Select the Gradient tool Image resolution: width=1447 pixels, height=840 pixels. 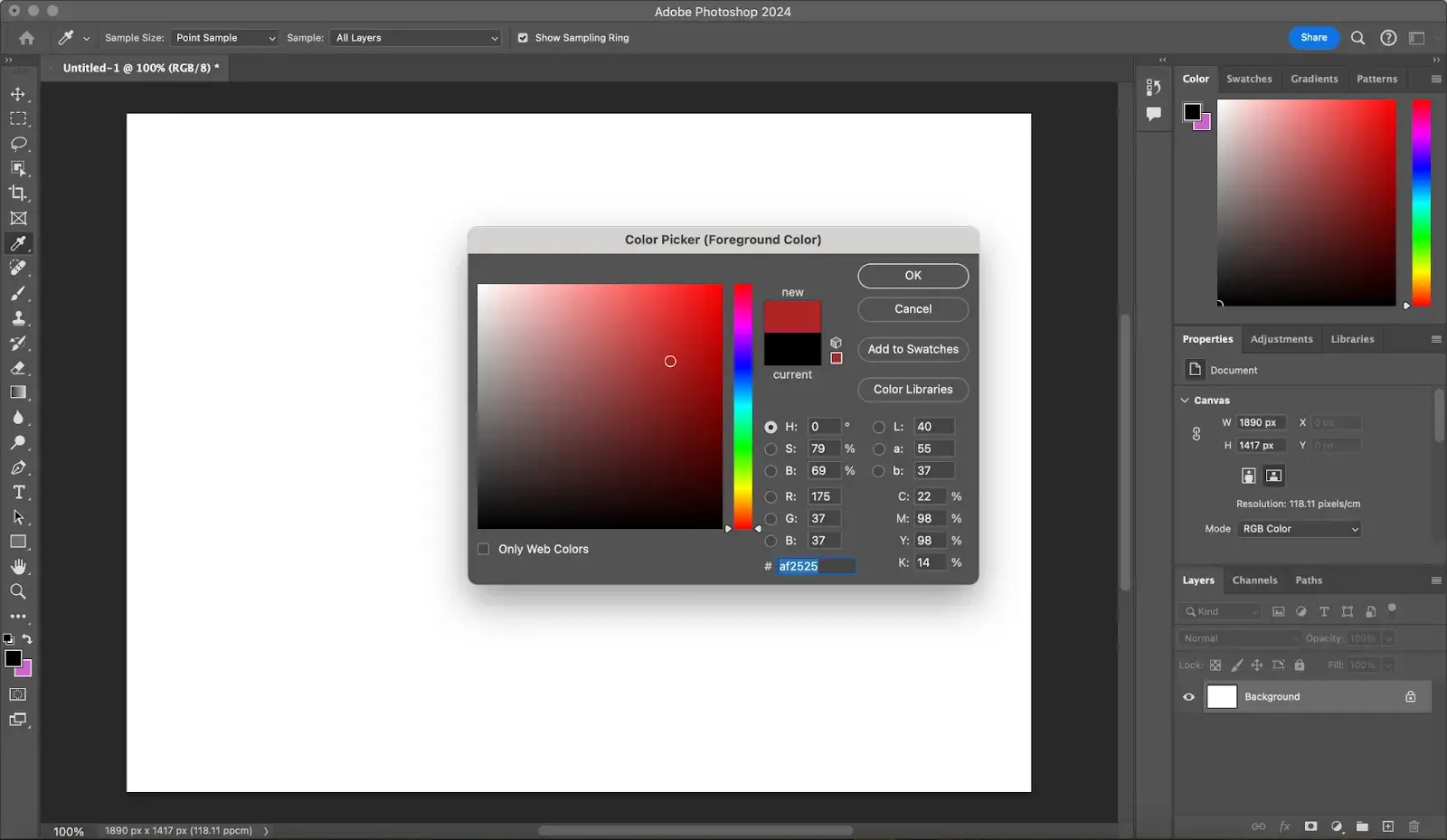tap(18, 392)
